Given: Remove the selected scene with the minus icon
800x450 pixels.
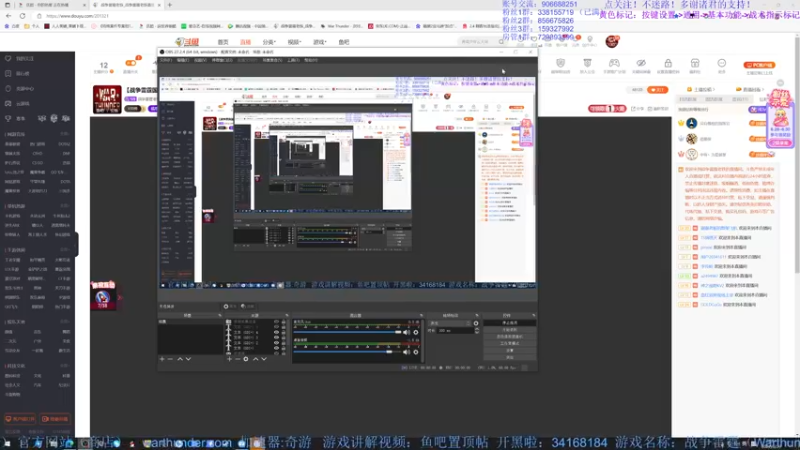Looking at the screenshot, I should 170,359.
